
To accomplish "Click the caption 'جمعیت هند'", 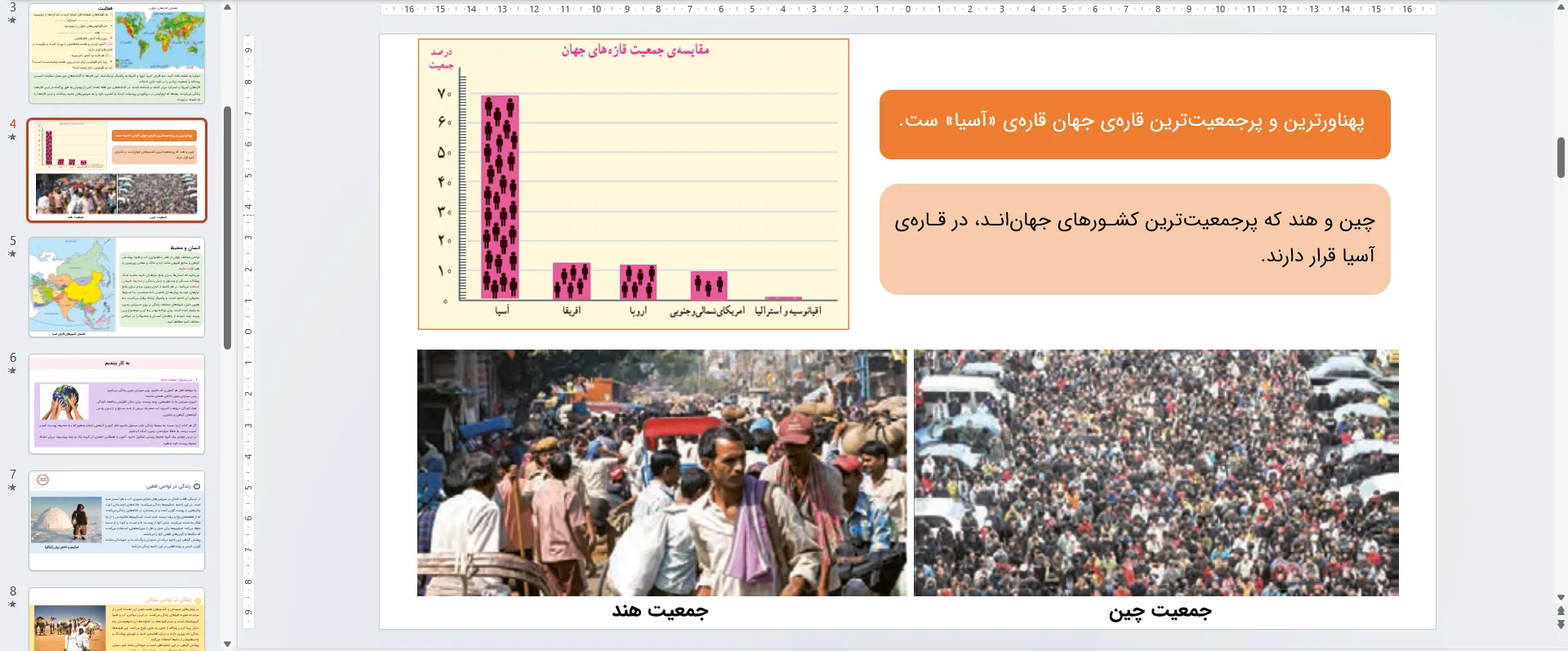I will pyautogui.click(x=661, y=611).
